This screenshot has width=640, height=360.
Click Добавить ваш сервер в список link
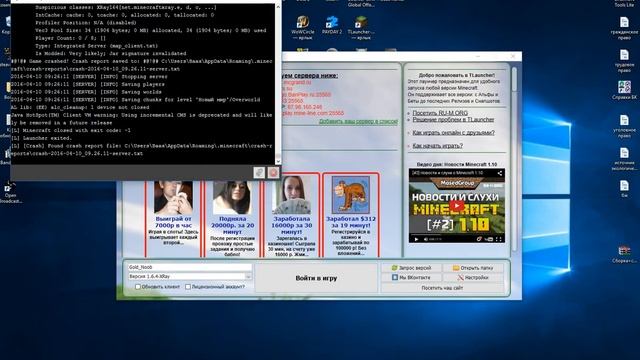pos(358,122)
